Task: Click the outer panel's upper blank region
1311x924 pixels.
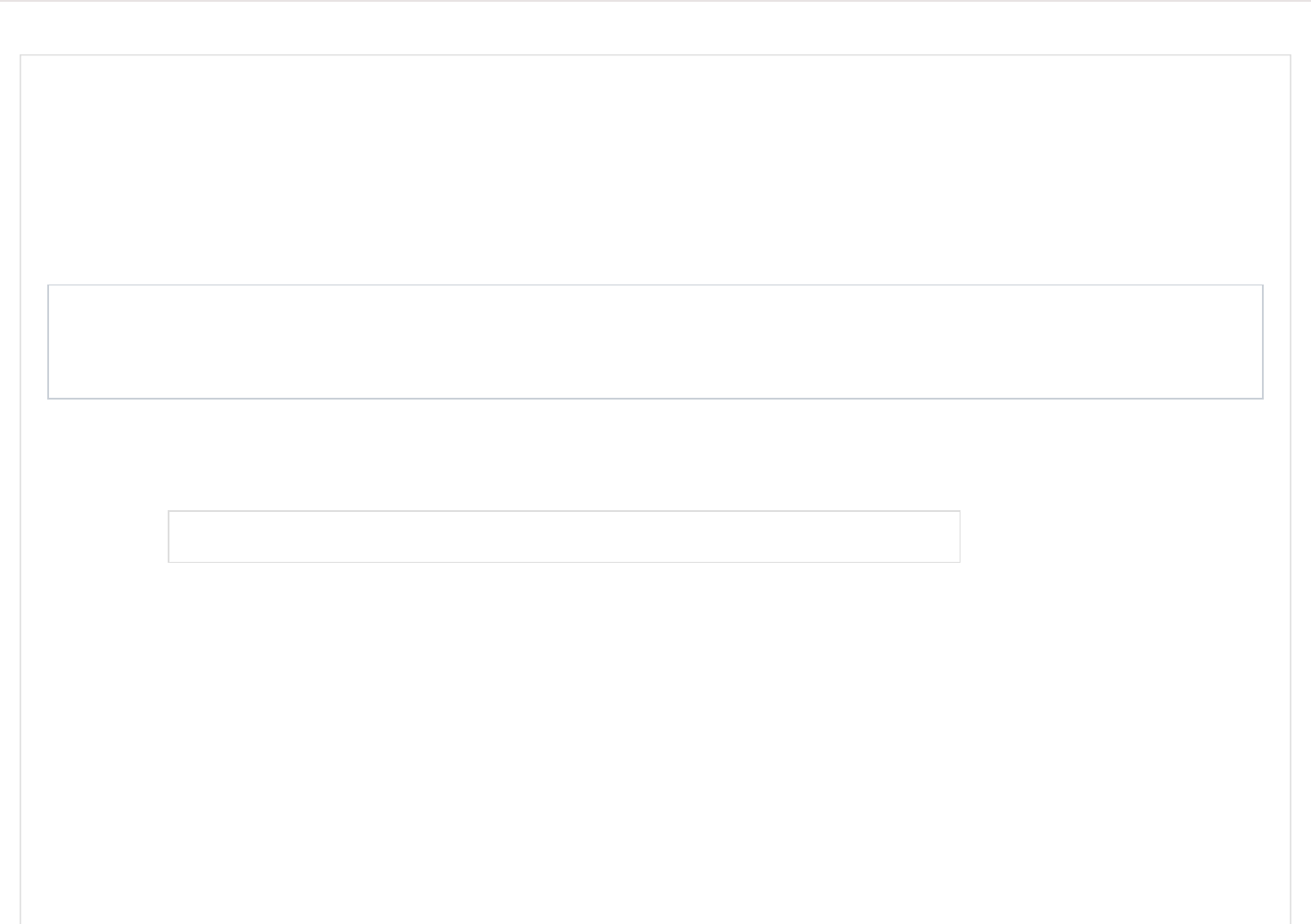Action: (655, 169)
